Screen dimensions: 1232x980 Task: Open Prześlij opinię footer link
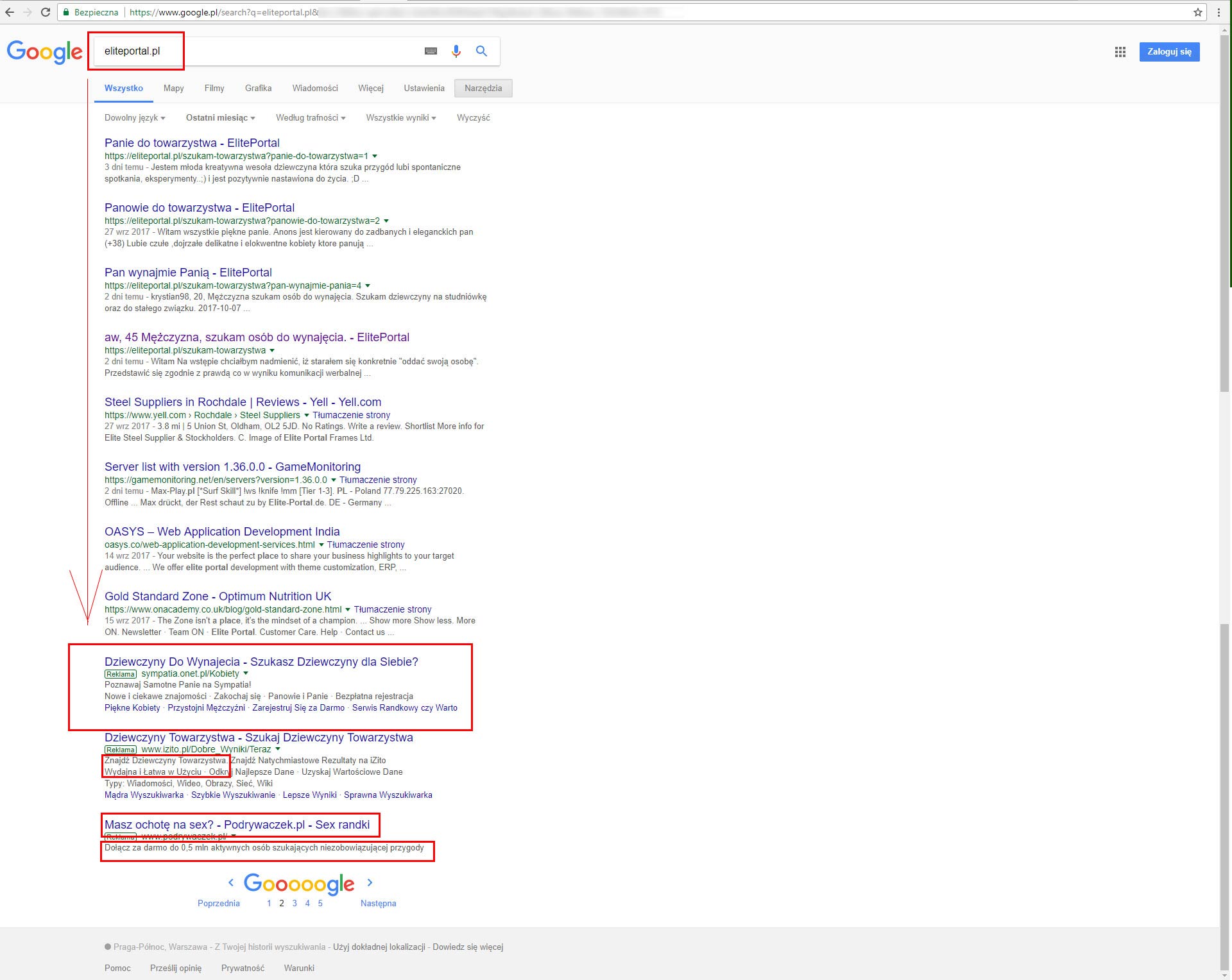(x=176, y=968)
